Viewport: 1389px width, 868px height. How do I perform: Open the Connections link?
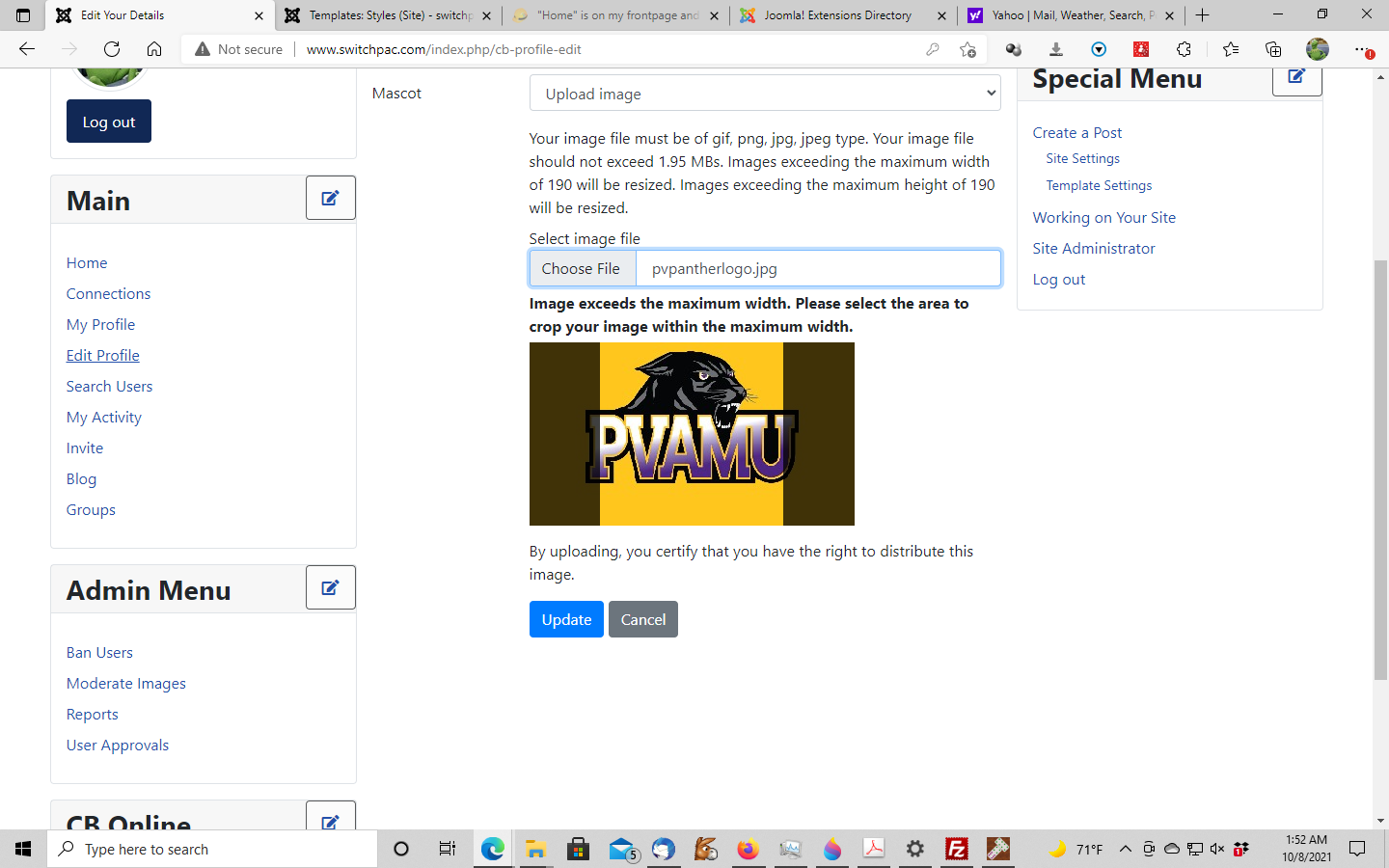[108, 293]
